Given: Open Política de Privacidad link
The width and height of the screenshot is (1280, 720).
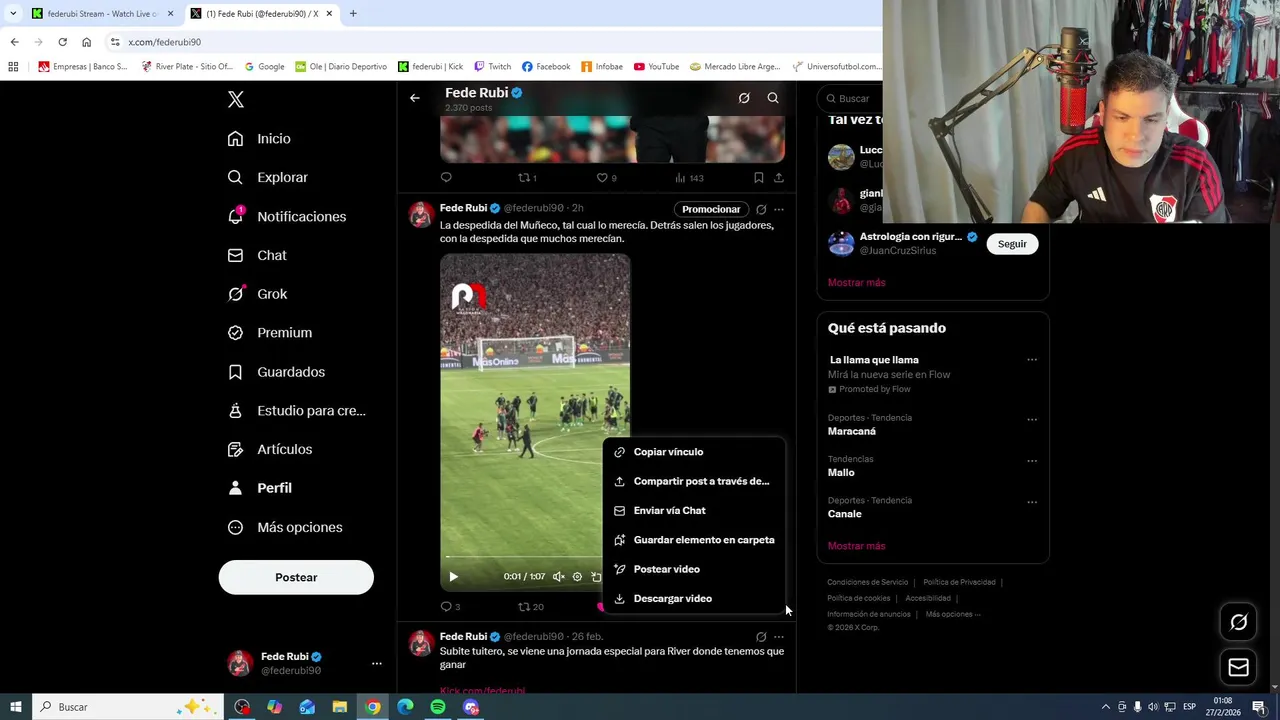Looking at the screenshot, I should coord(959,582).
